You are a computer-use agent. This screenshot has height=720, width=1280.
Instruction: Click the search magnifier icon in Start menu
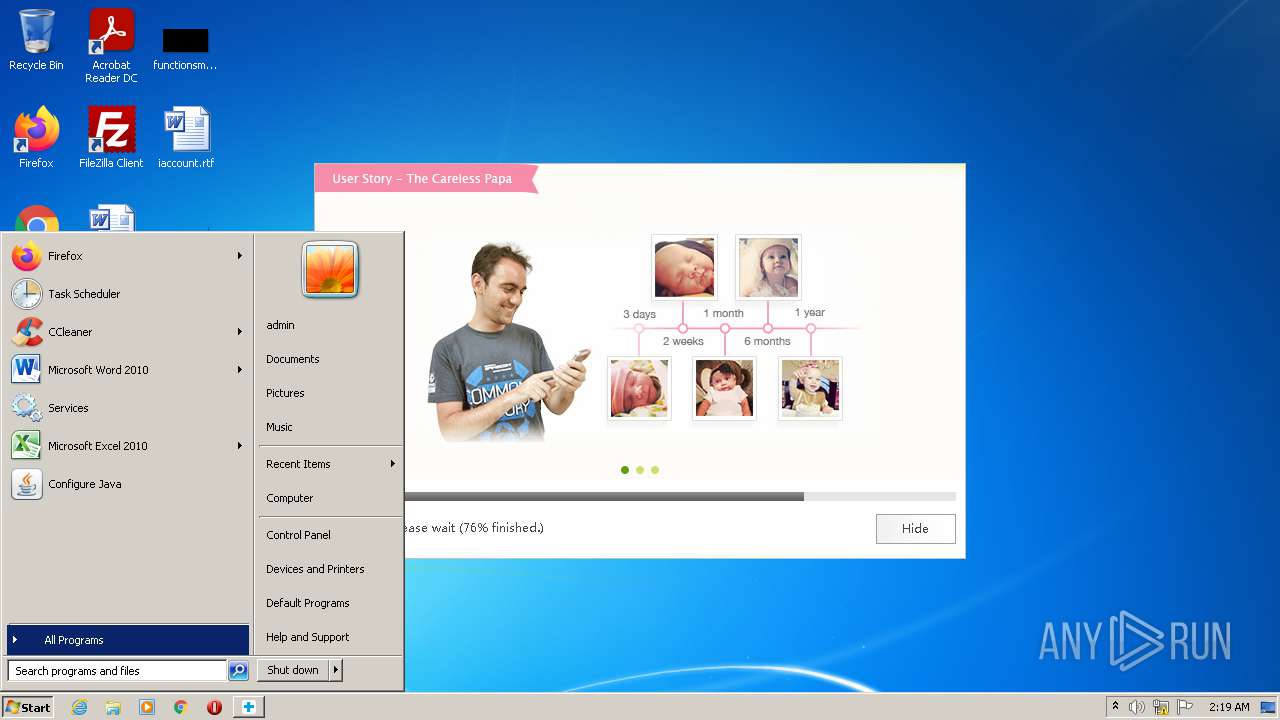tap(238, 671)
